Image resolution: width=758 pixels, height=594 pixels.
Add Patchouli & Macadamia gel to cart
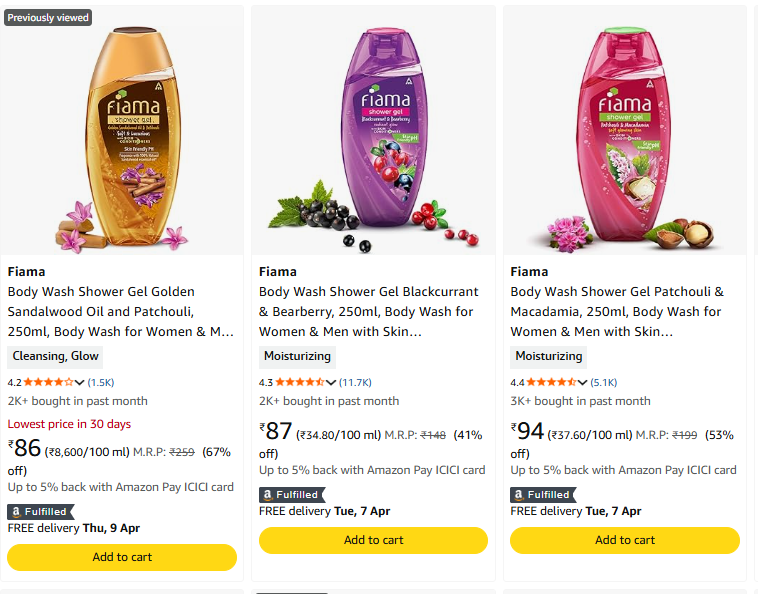tap(625, 540)
